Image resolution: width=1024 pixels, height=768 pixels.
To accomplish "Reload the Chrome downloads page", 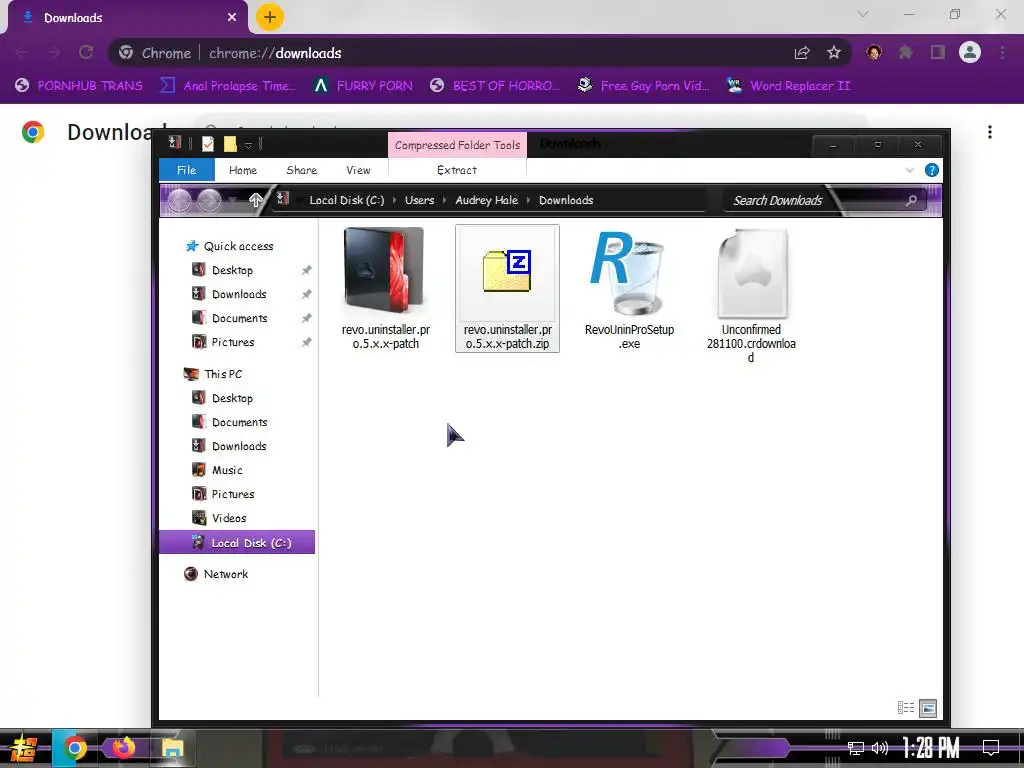I will click(86, 52).
